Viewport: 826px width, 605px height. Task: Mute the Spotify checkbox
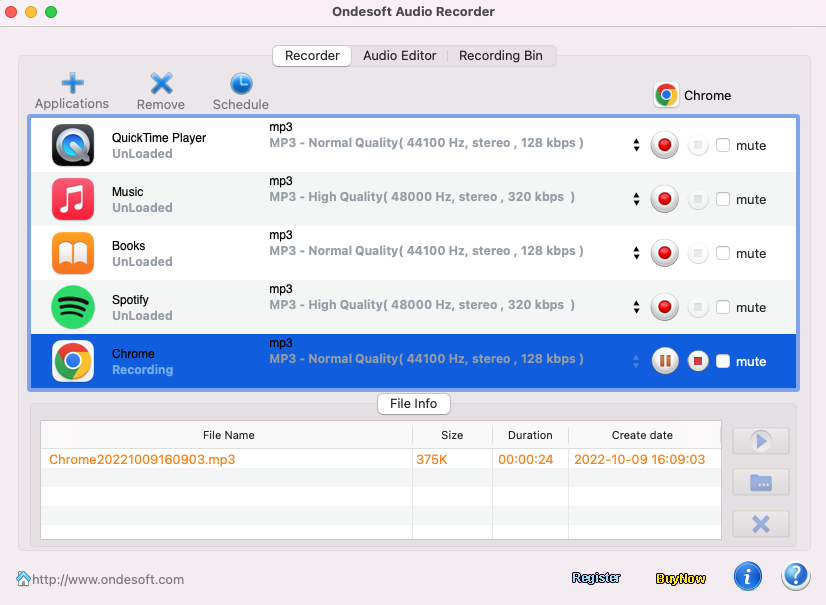723,307
